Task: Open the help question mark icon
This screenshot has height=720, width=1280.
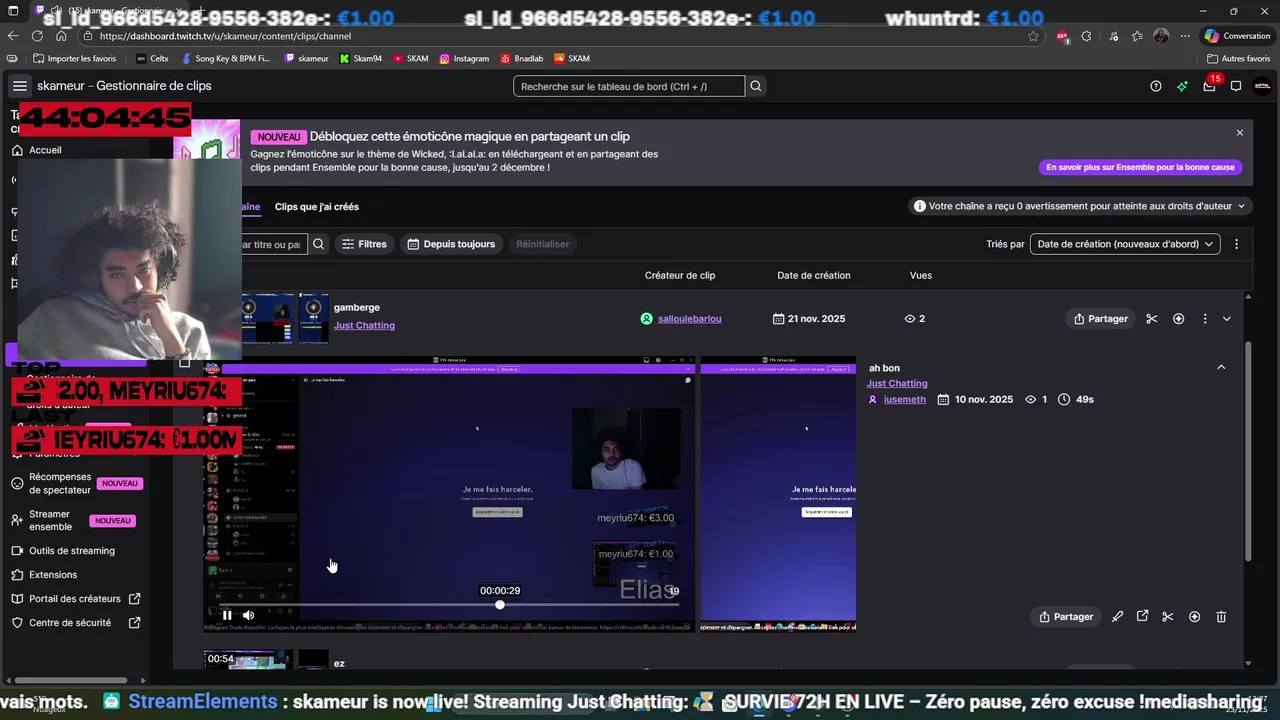Action: (x=1156, y=86)
